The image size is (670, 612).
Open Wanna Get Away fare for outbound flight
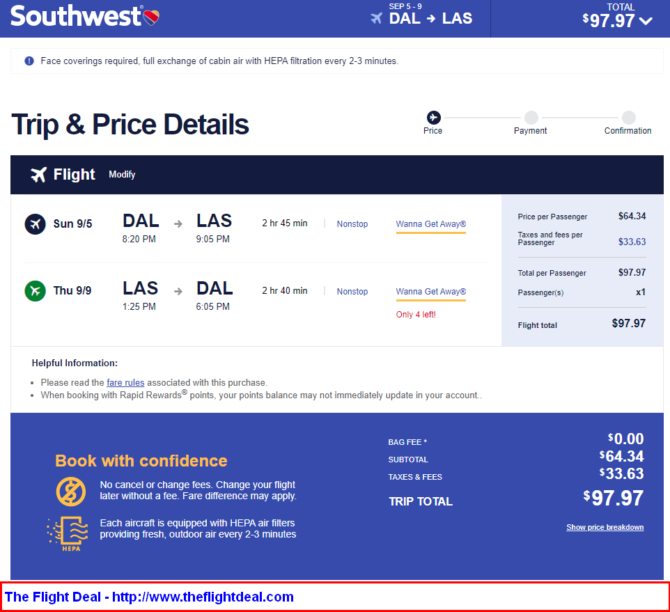point(431,224)
